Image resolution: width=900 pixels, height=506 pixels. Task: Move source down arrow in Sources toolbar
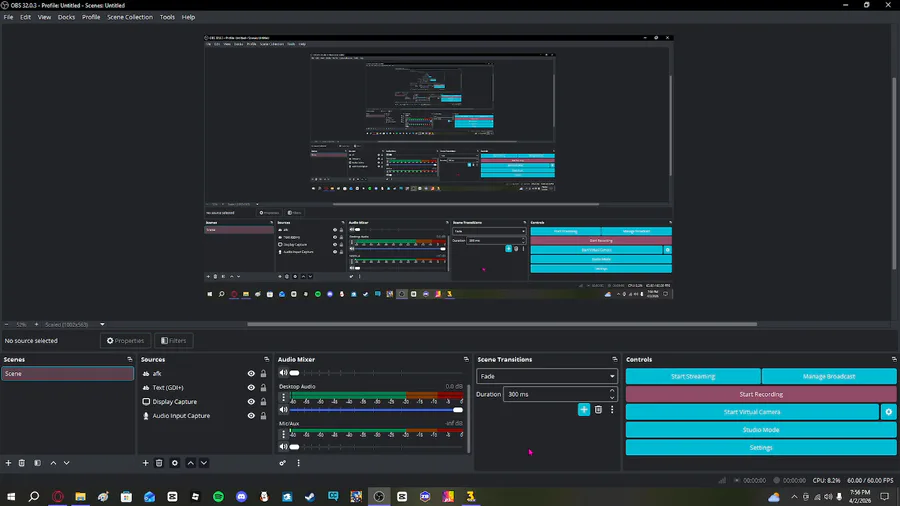click(x=204, y=463)
